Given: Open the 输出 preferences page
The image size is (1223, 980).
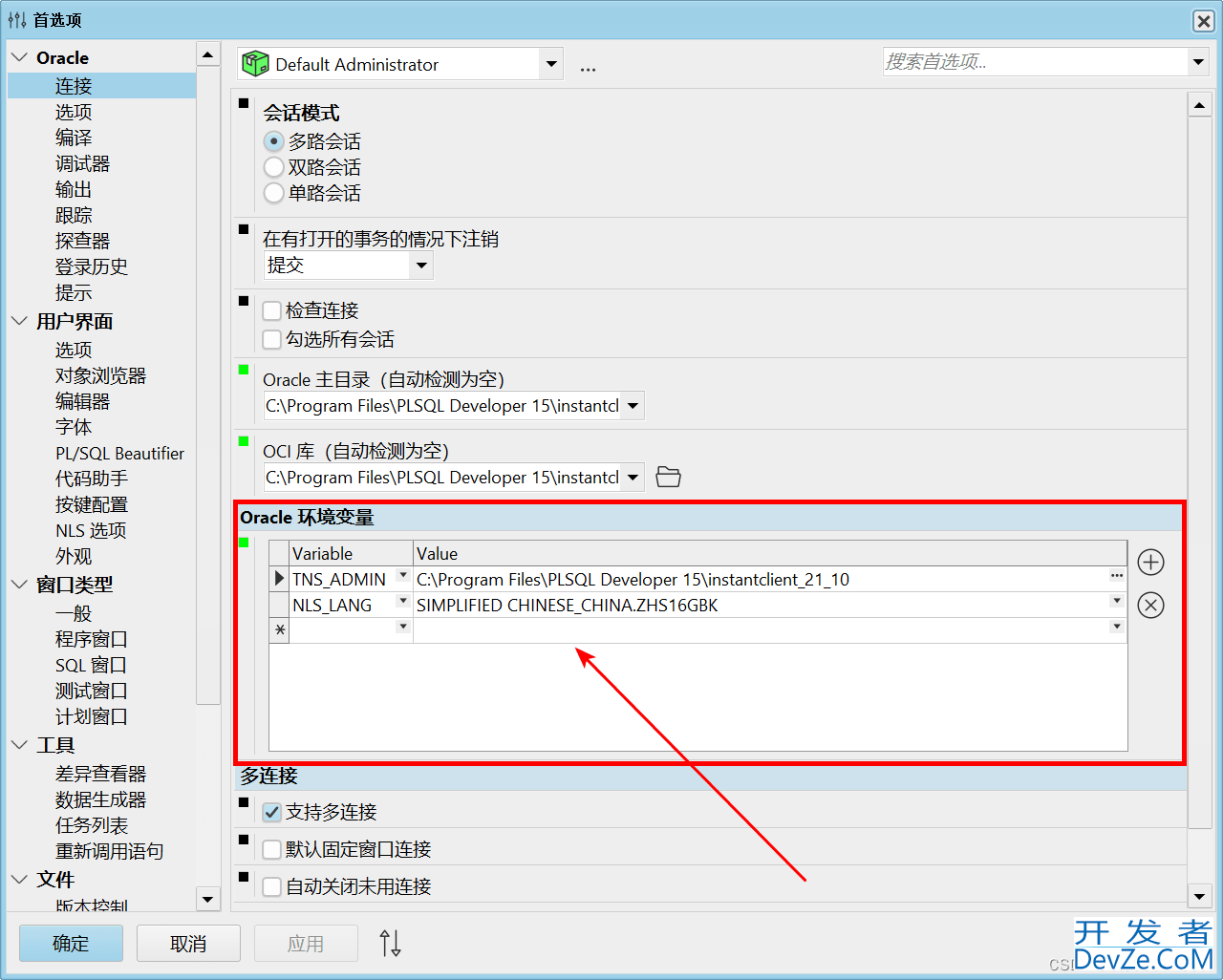Looking at the screenshot, I should tap(74, 189).
